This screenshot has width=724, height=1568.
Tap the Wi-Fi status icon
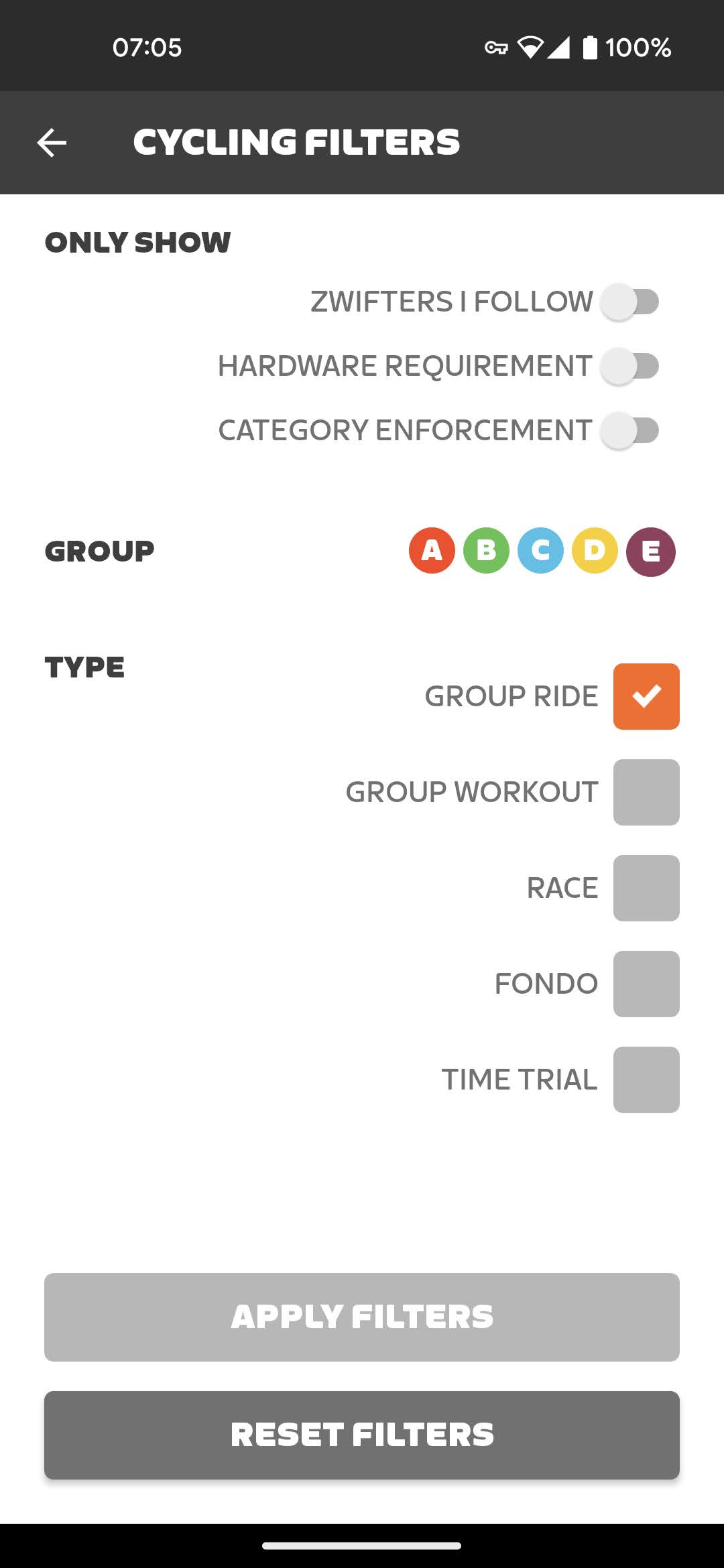(x=530, y=48)
